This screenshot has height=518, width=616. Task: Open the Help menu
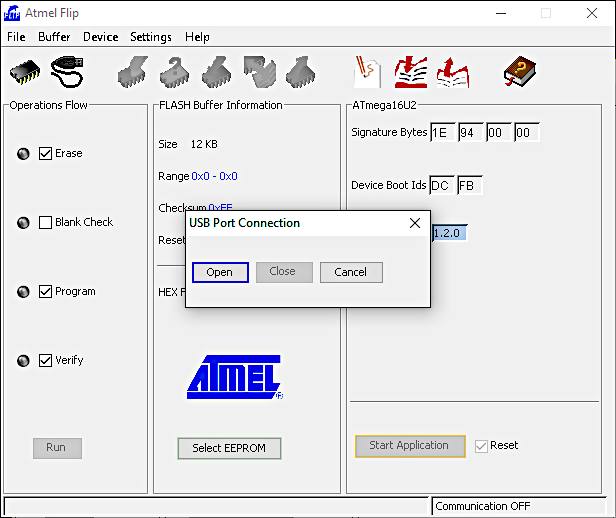[197, 37]
